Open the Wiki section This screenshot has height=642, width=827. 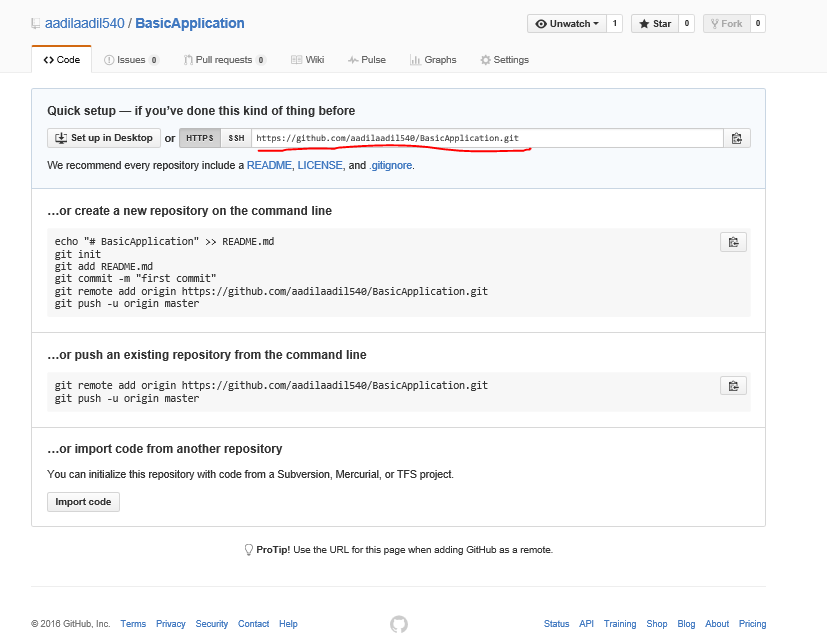(307, 59)
